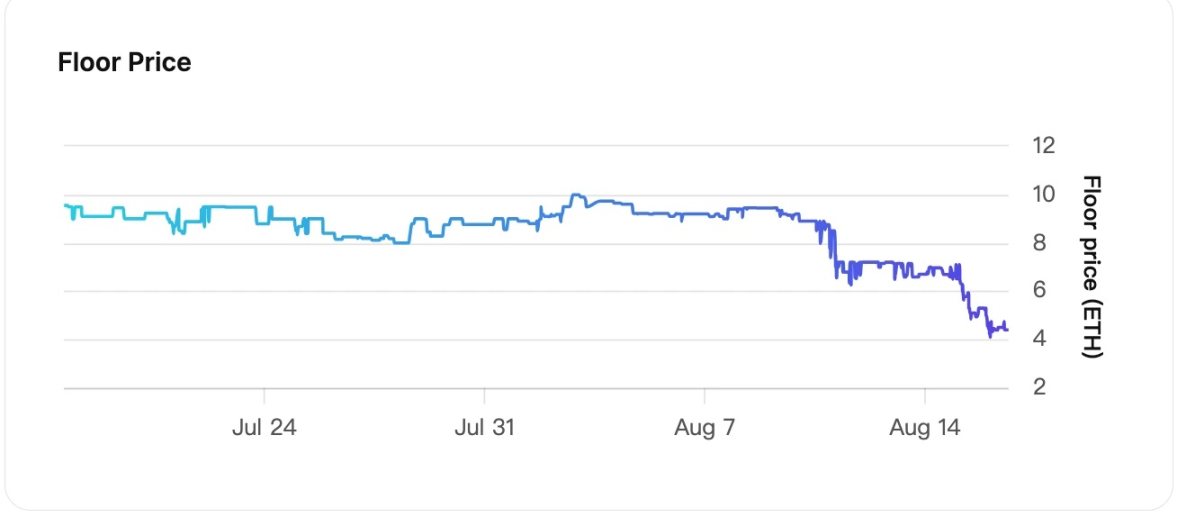Select the Jul 31 x-axis date label
The height and width of the screenshot is (526, 1186).
[485, 428]
